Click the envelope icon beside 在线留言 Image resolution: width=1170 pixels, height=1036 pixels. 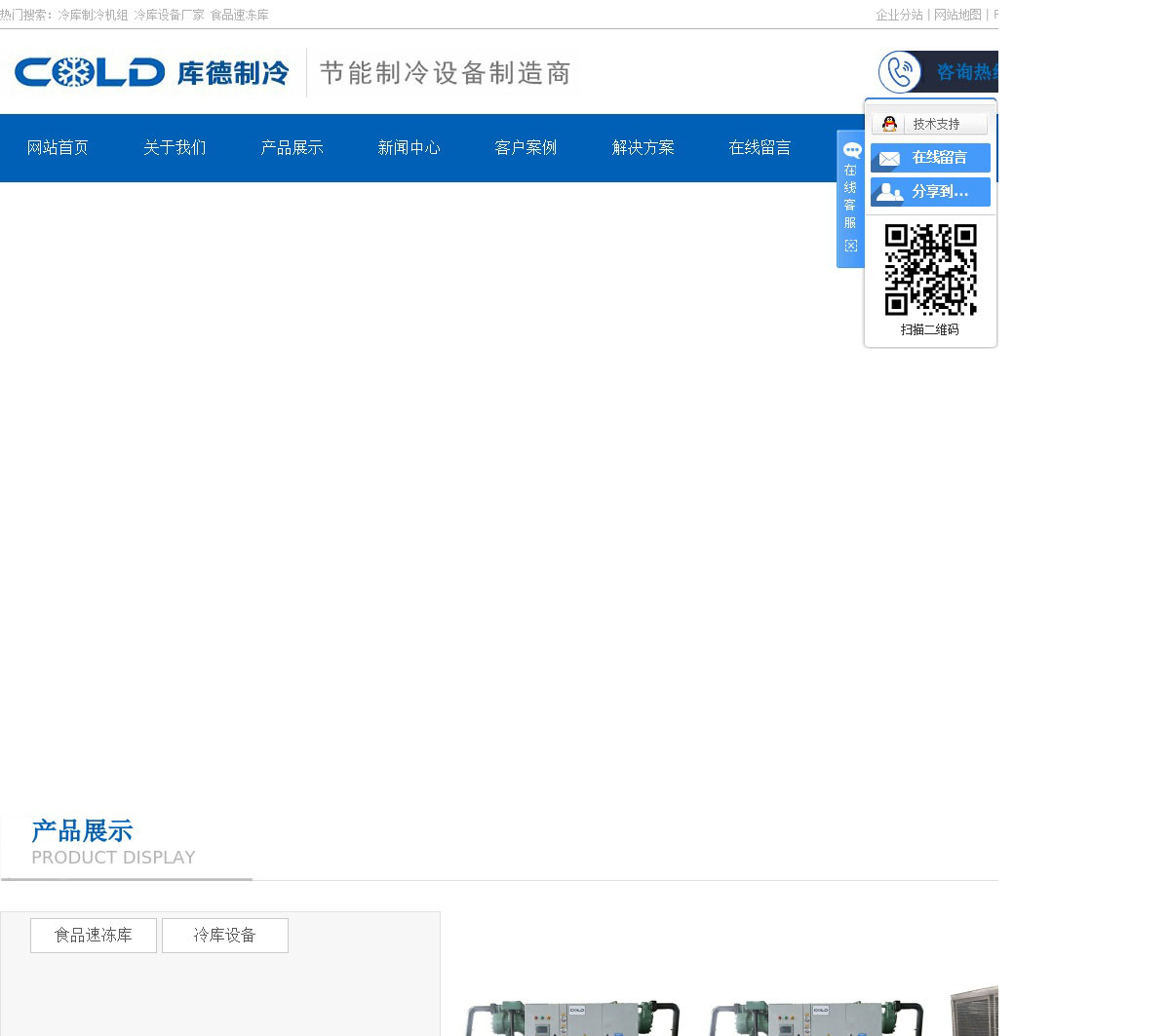(889, 158)
